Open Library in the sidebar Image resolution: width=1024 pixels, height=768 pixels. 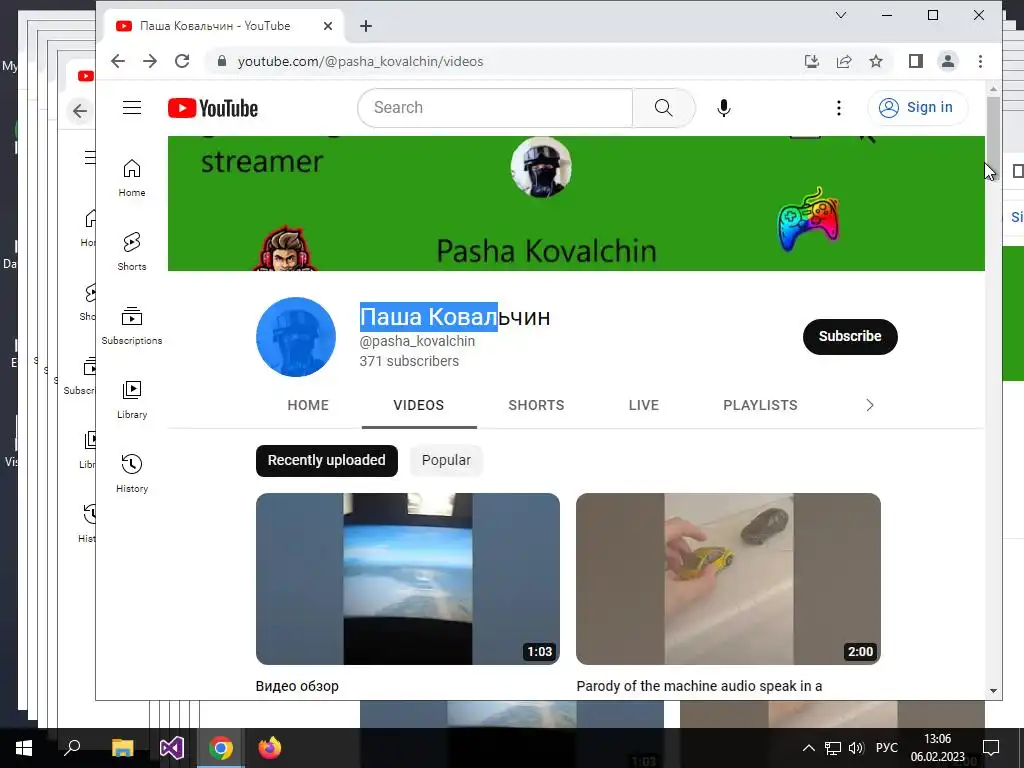(x=132, y=400)
